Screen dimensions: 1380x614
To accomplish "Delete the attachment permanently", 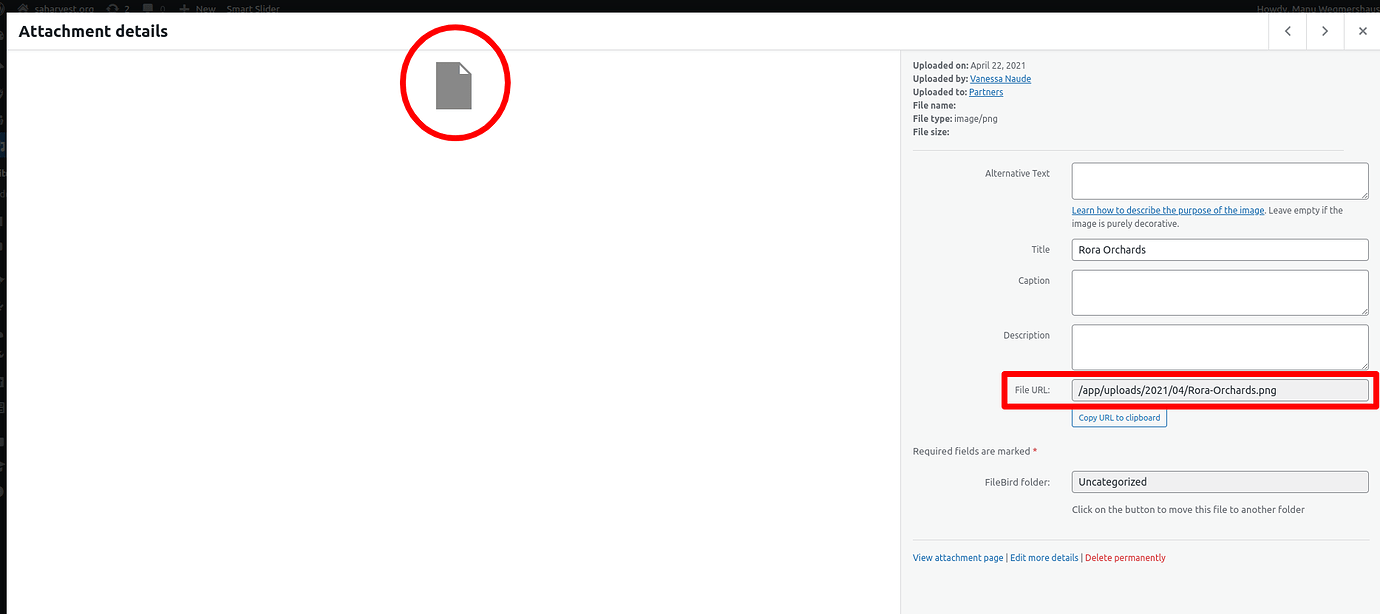I will coord(1125,557).
